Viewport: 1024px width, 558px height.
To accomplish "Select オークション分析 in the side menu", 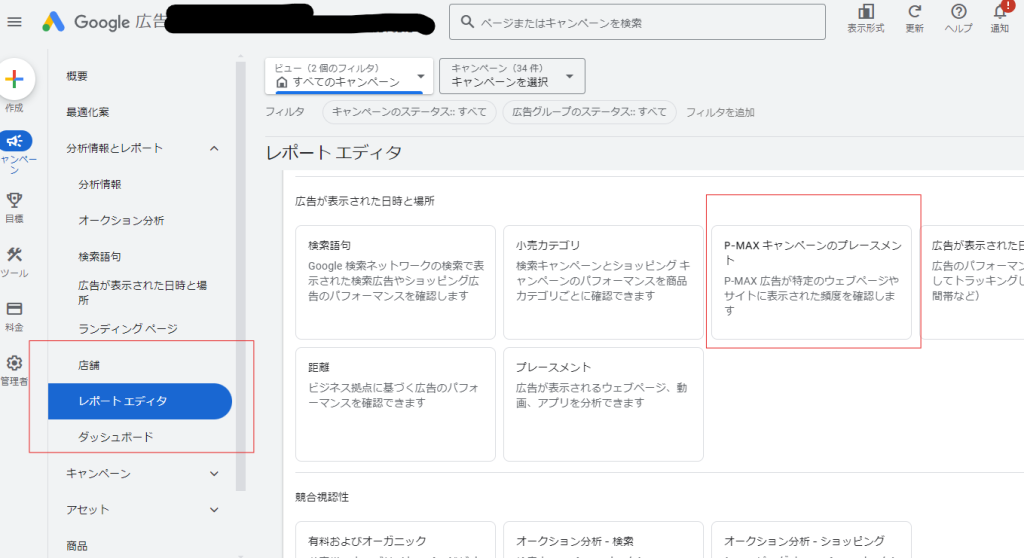I will coord(121,220).
